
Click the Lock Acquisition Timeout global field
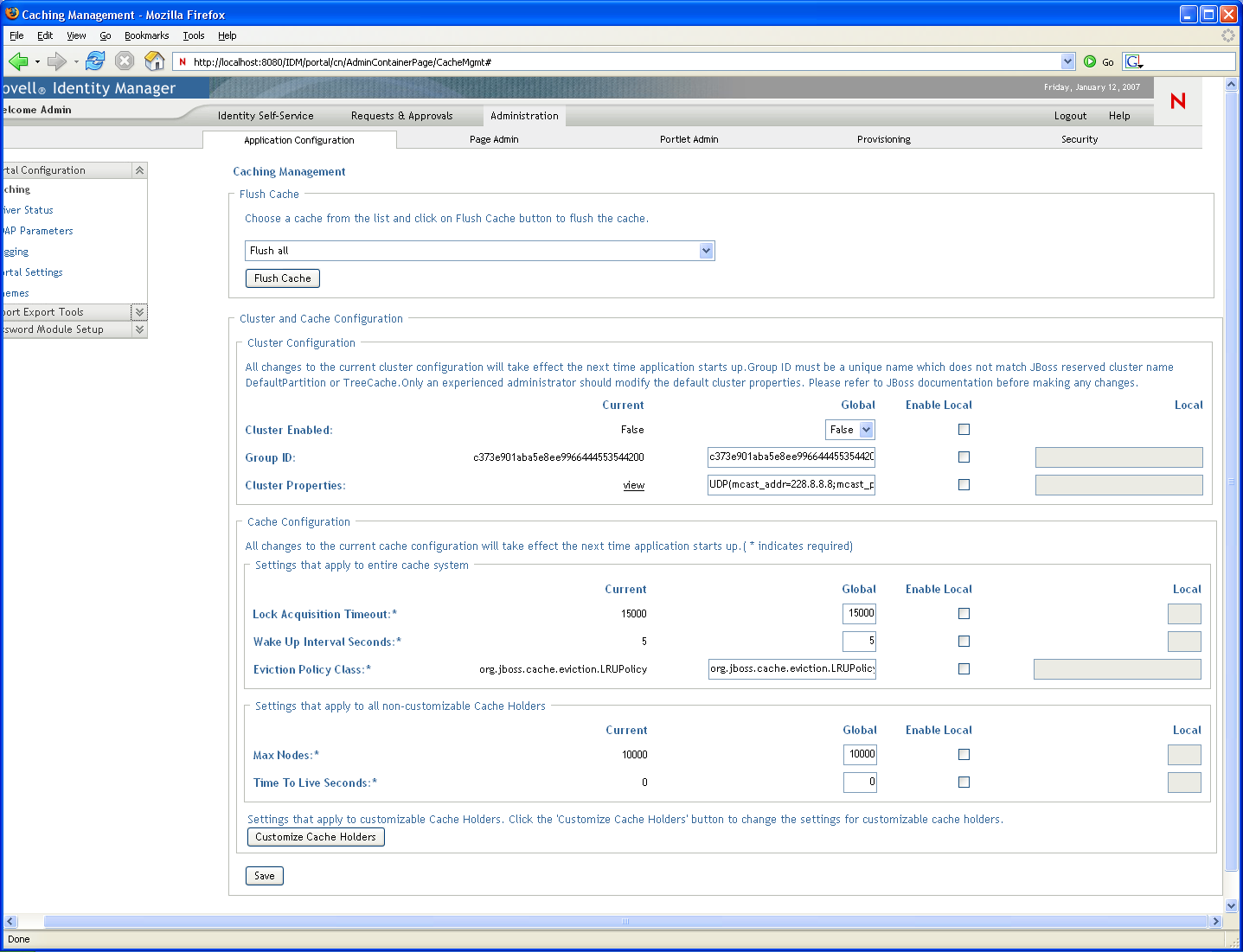pos(859,614)
